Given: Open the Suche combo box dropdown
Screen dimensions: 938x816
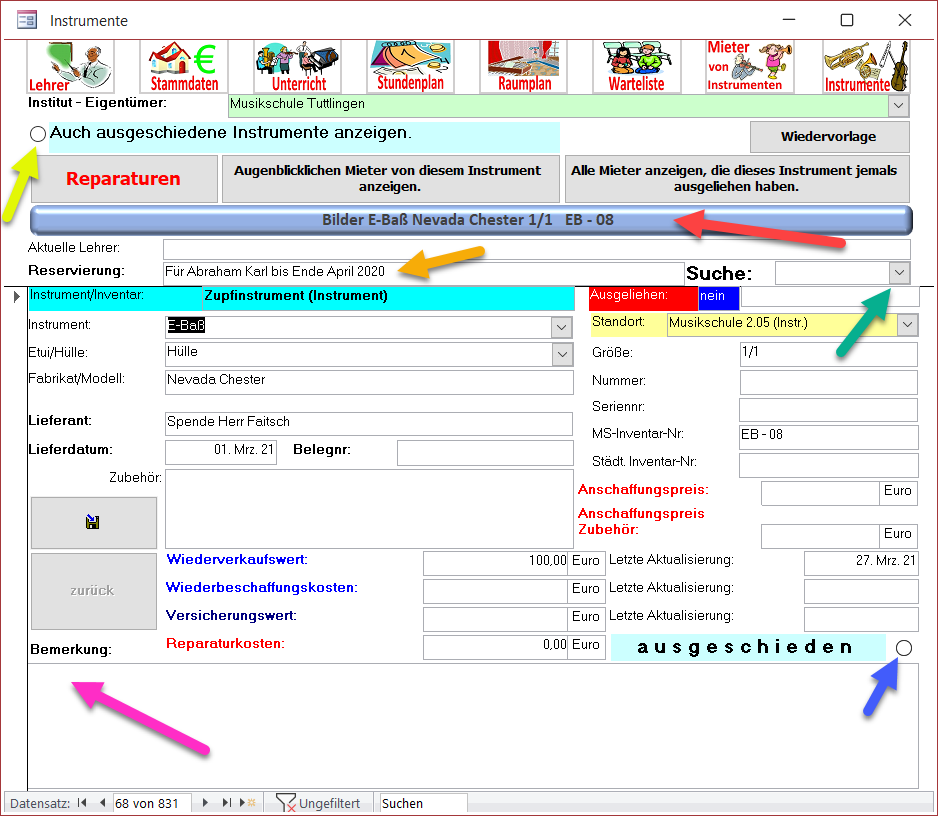Looking at the screenshot, I should click(x=899, y=273).
